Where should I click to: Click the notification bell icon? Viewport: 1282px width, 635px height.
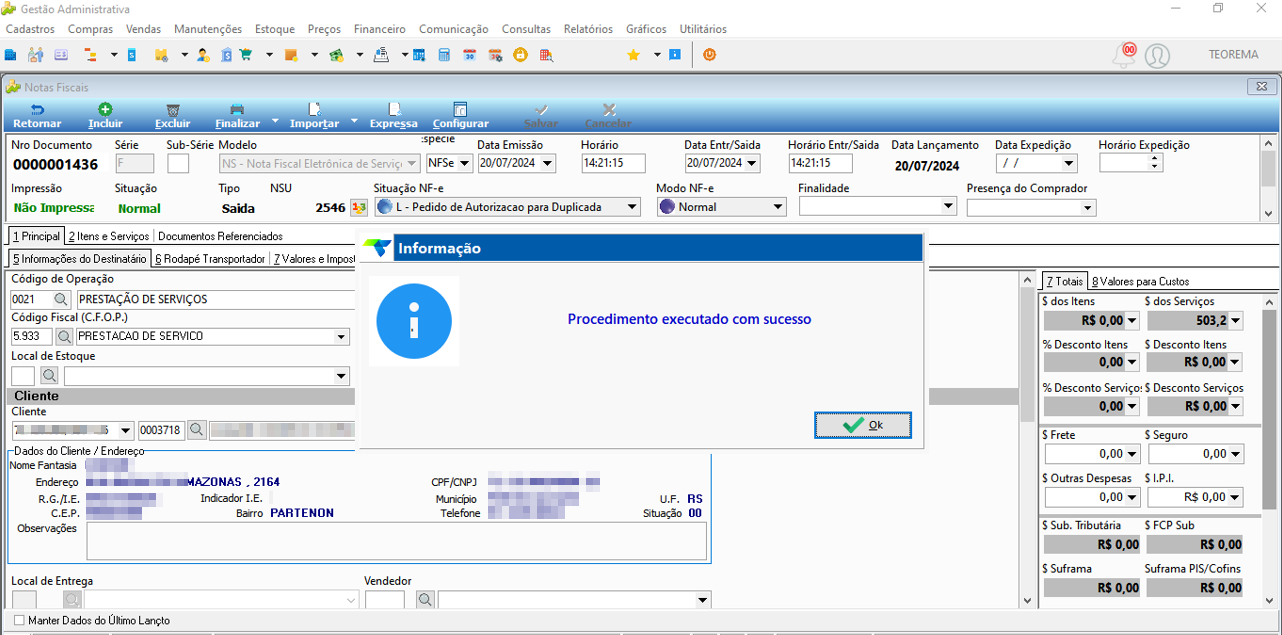(1124, 56)
